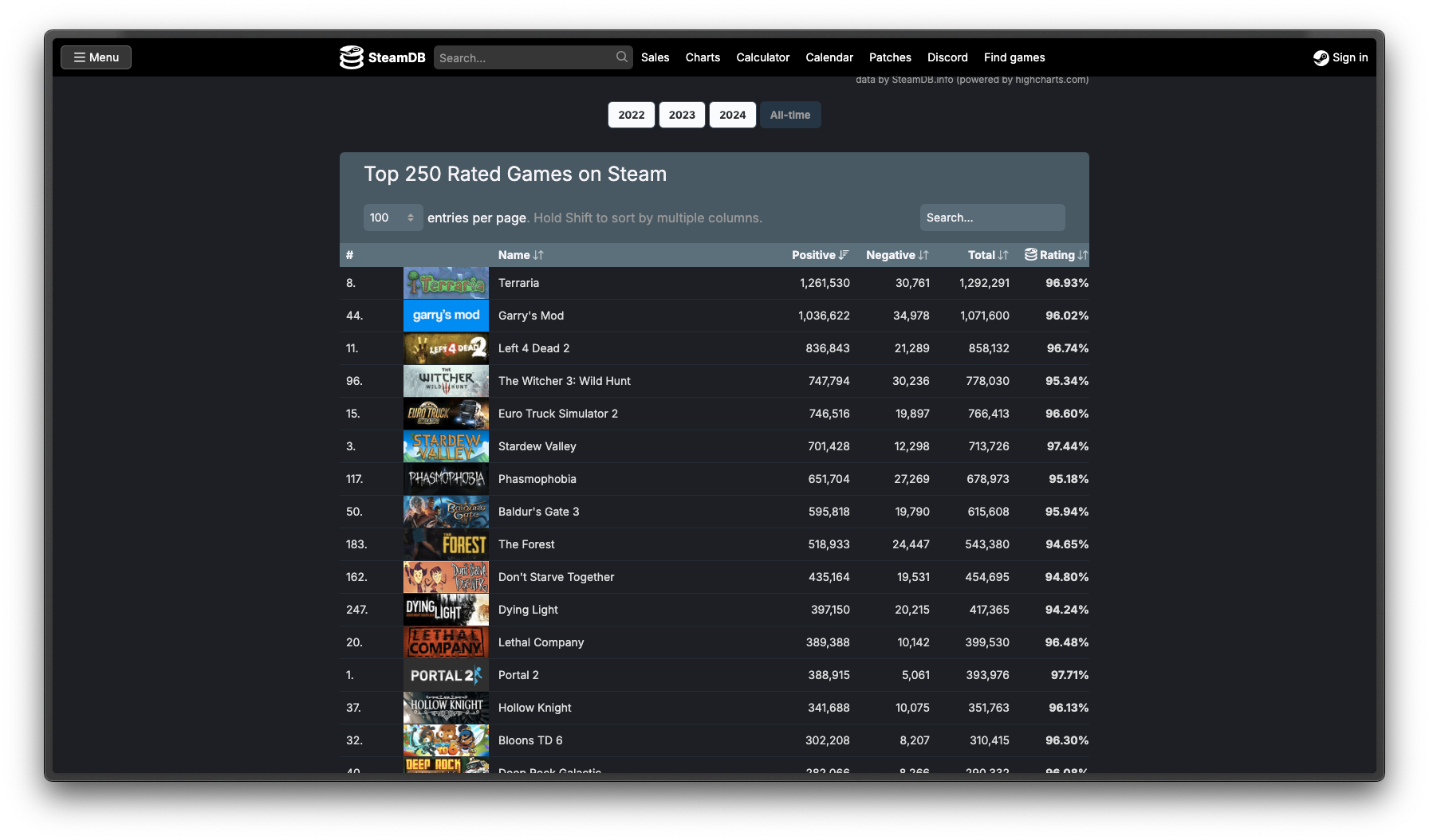Open The Forest name link
This screenshot has height=840, width=1429.
coord(526,544)
